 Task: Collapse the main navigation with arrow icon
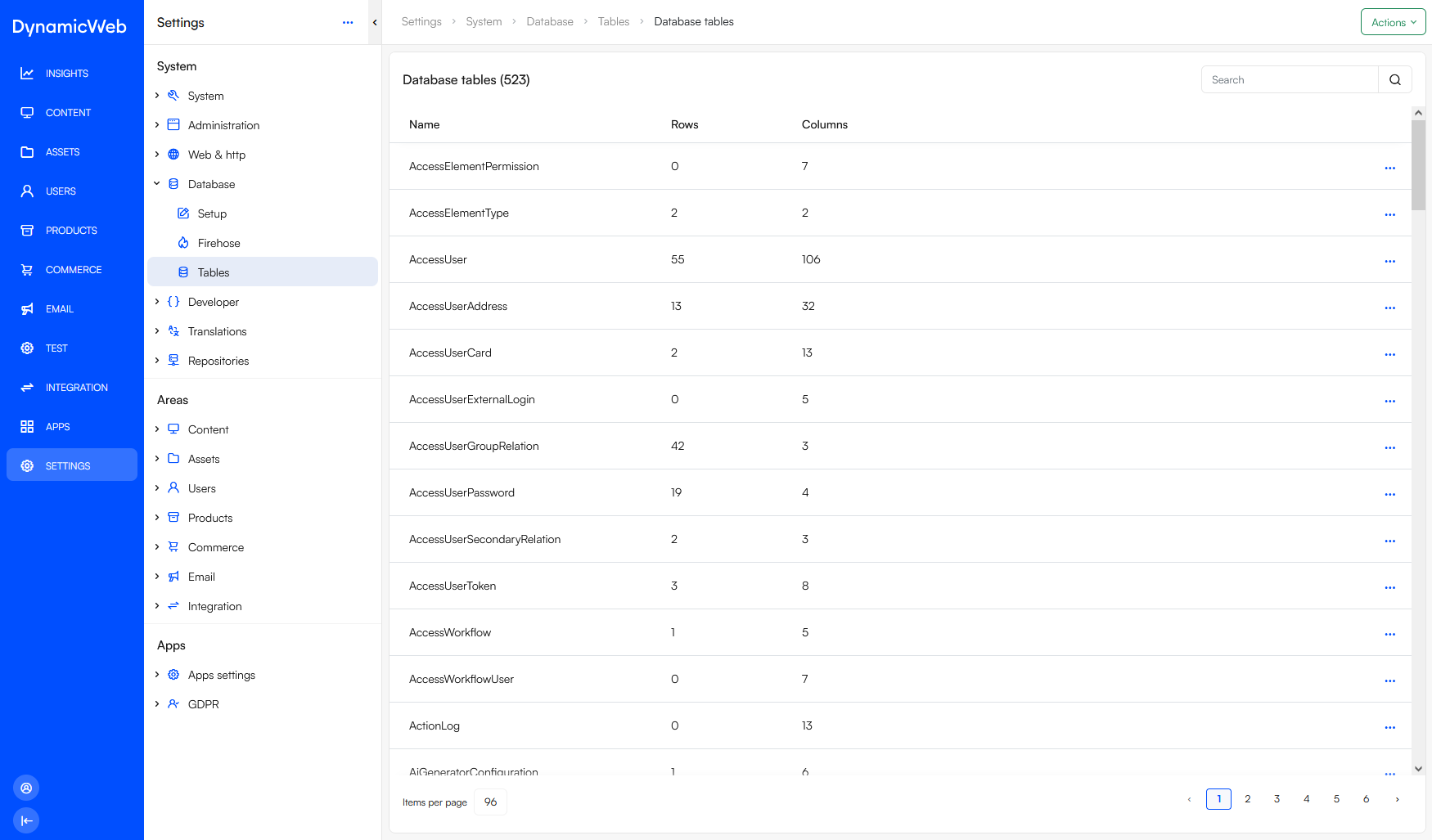pyautogui.click(x=26, y=820)
